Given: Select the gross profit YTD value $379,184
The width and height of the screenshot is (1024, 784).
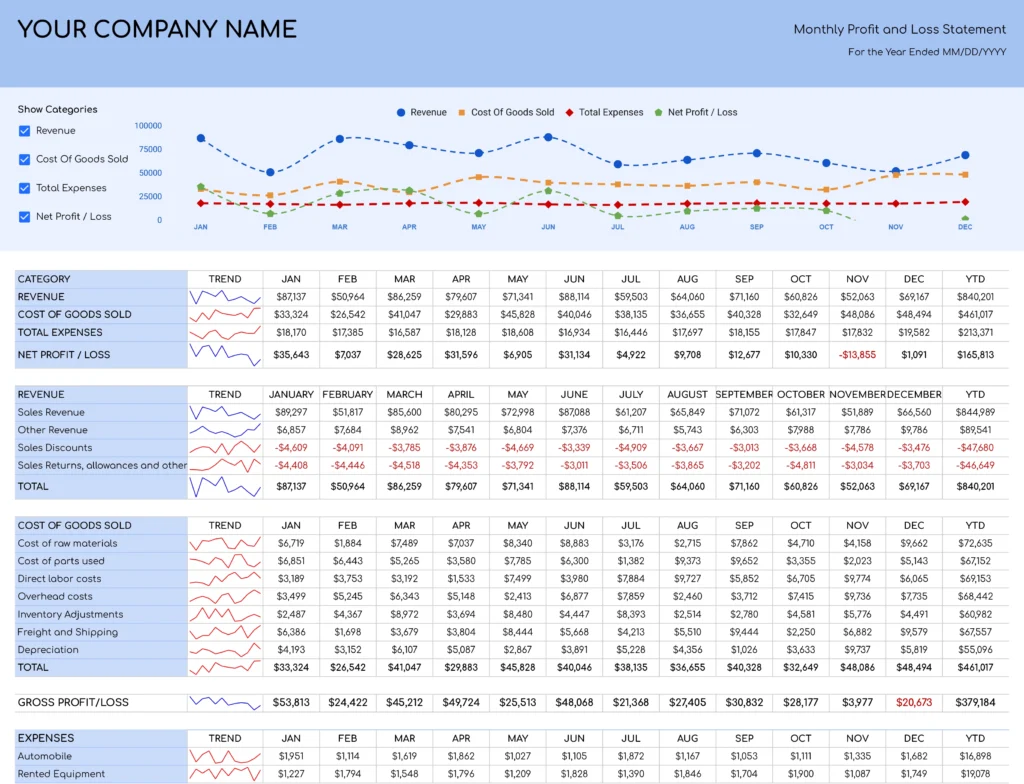Looking at the screenshot, I should [x=975, y=703].
